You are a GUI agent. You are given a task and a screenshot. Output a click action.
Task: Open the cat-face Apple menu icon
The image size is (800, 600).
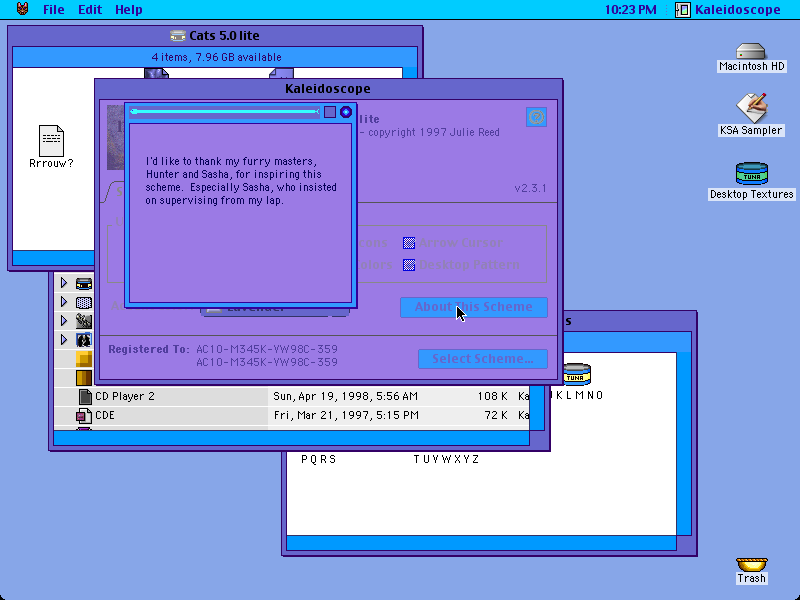click(22, 9)
